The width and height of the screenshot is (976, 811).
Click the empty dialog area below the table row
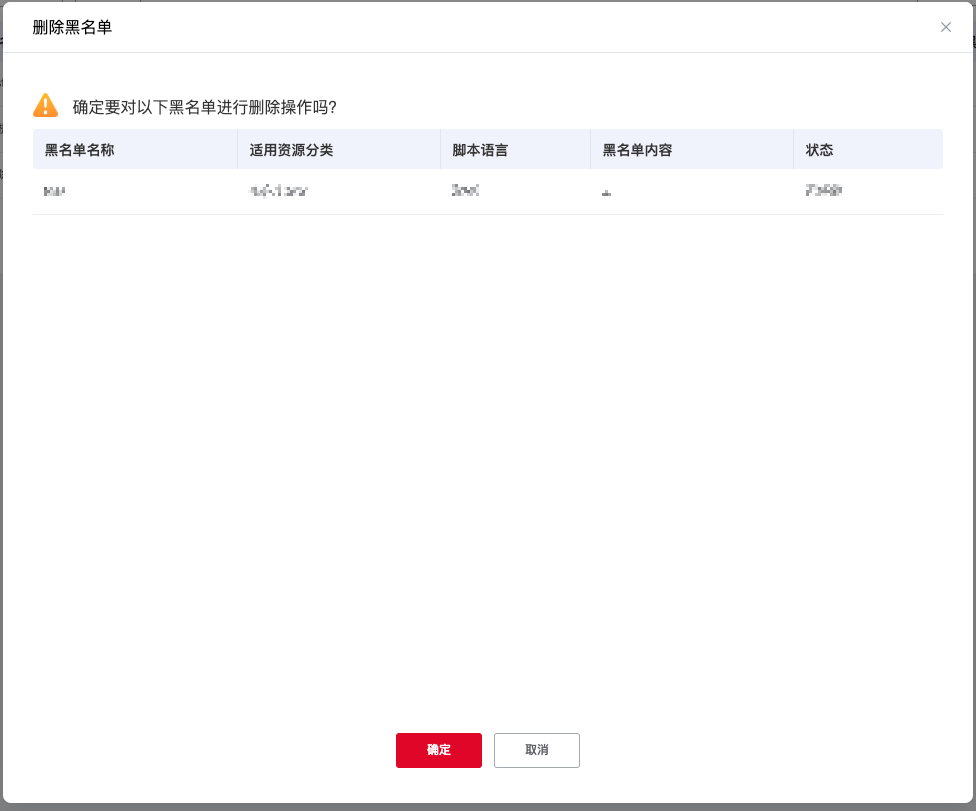pos(487,450)
